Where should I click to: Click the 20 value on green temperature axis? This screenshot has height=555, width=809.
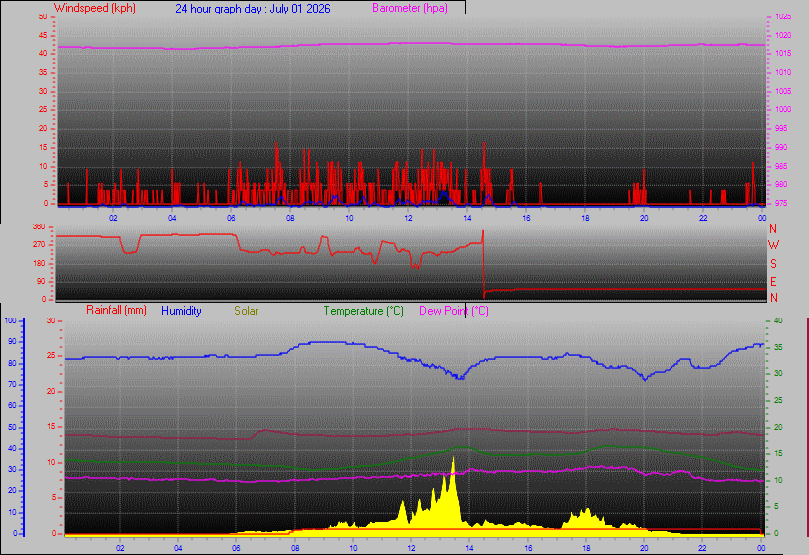coord(778,427)
